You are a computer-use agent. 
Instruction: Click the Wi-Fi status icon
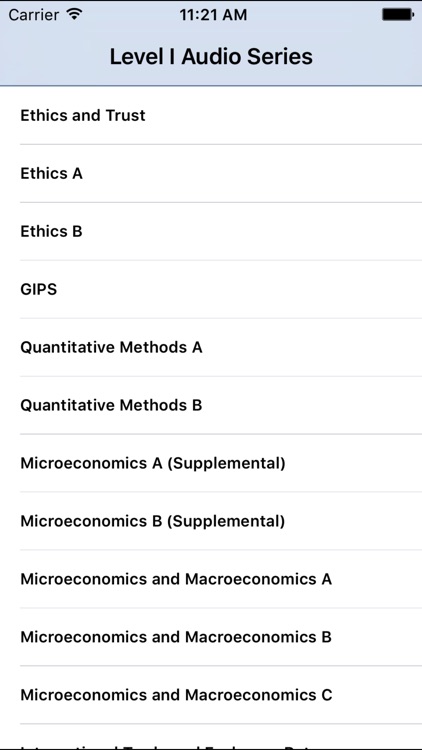tap(74, 14)
